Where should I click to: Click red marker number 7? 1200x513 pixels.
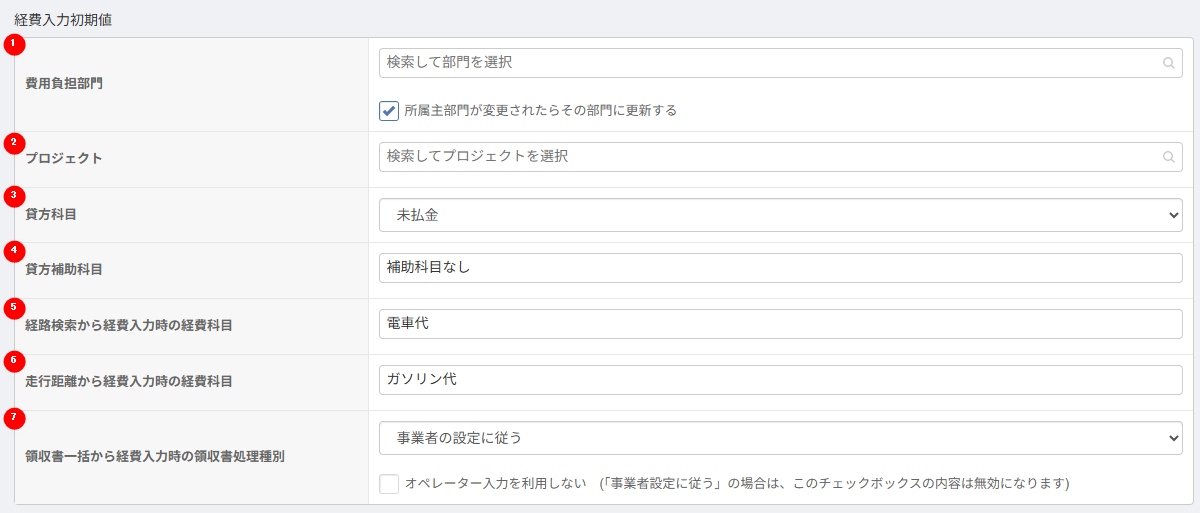[14, 416]
